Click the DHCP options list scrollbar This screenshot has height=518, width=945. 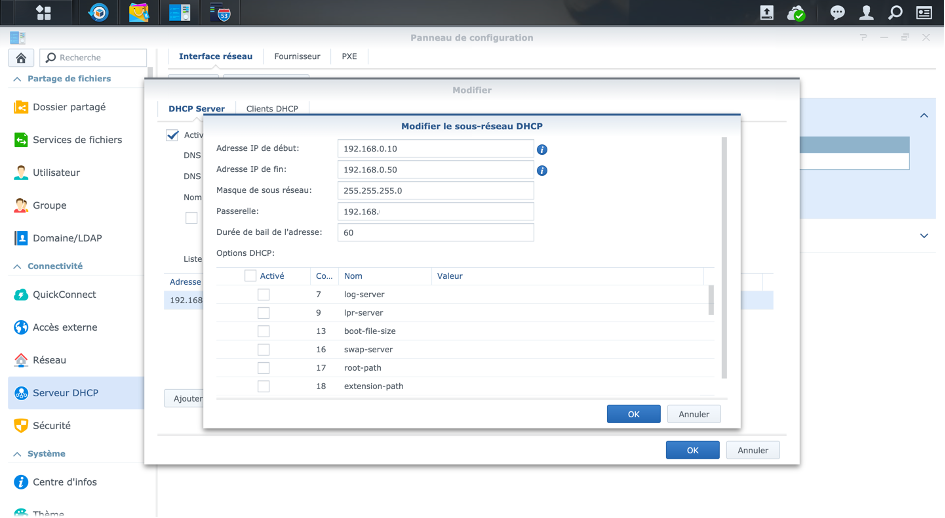click(x=712, y=300)
